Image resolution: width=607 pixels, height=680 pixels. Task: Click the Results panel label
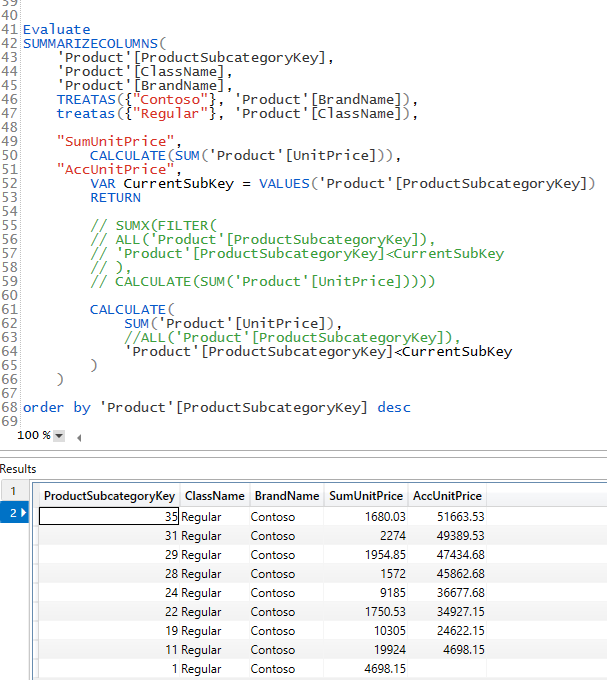tap(18, 469)
